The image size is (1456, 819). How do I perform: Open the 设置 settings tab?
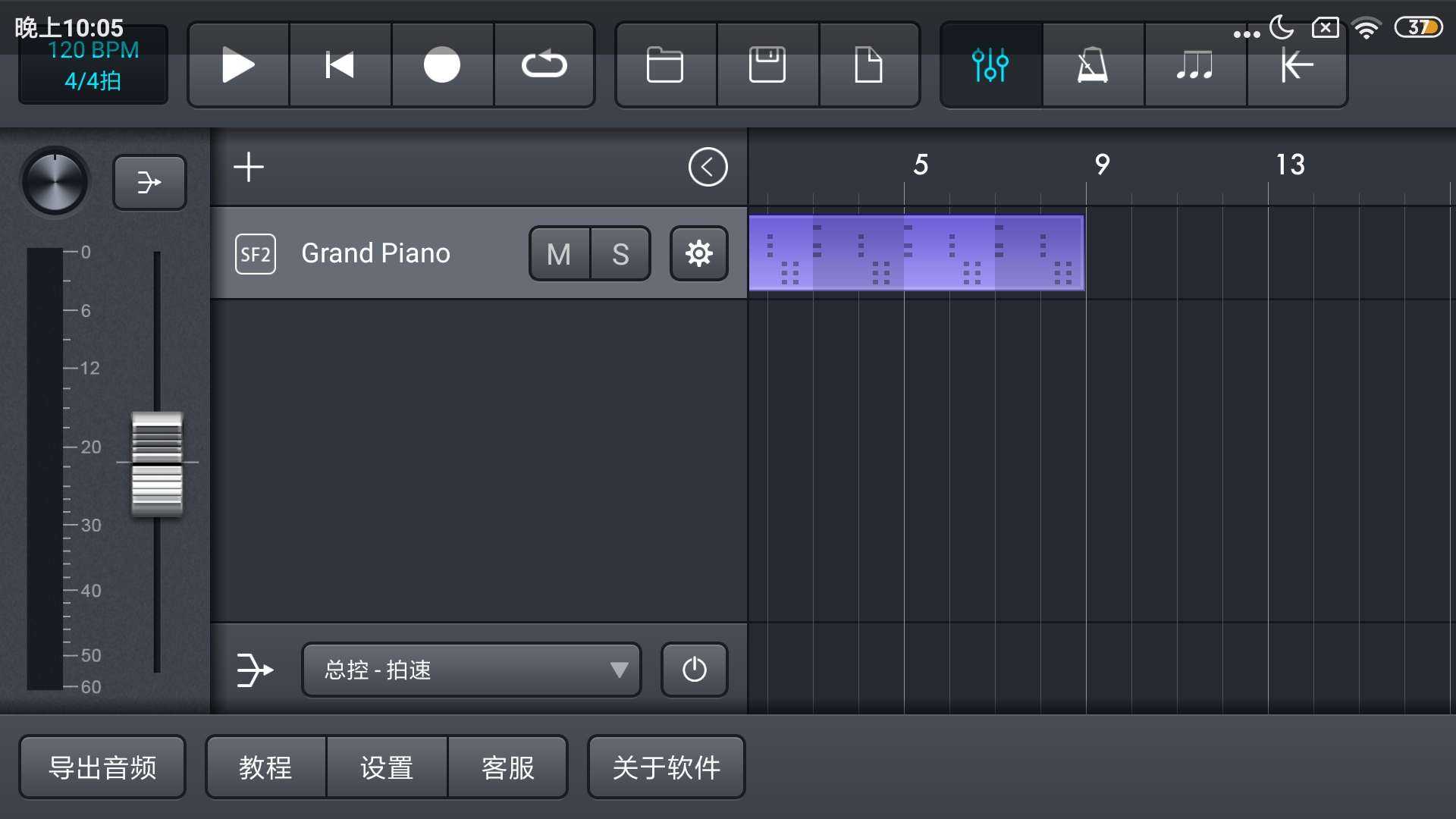click(x=387, y=767)
